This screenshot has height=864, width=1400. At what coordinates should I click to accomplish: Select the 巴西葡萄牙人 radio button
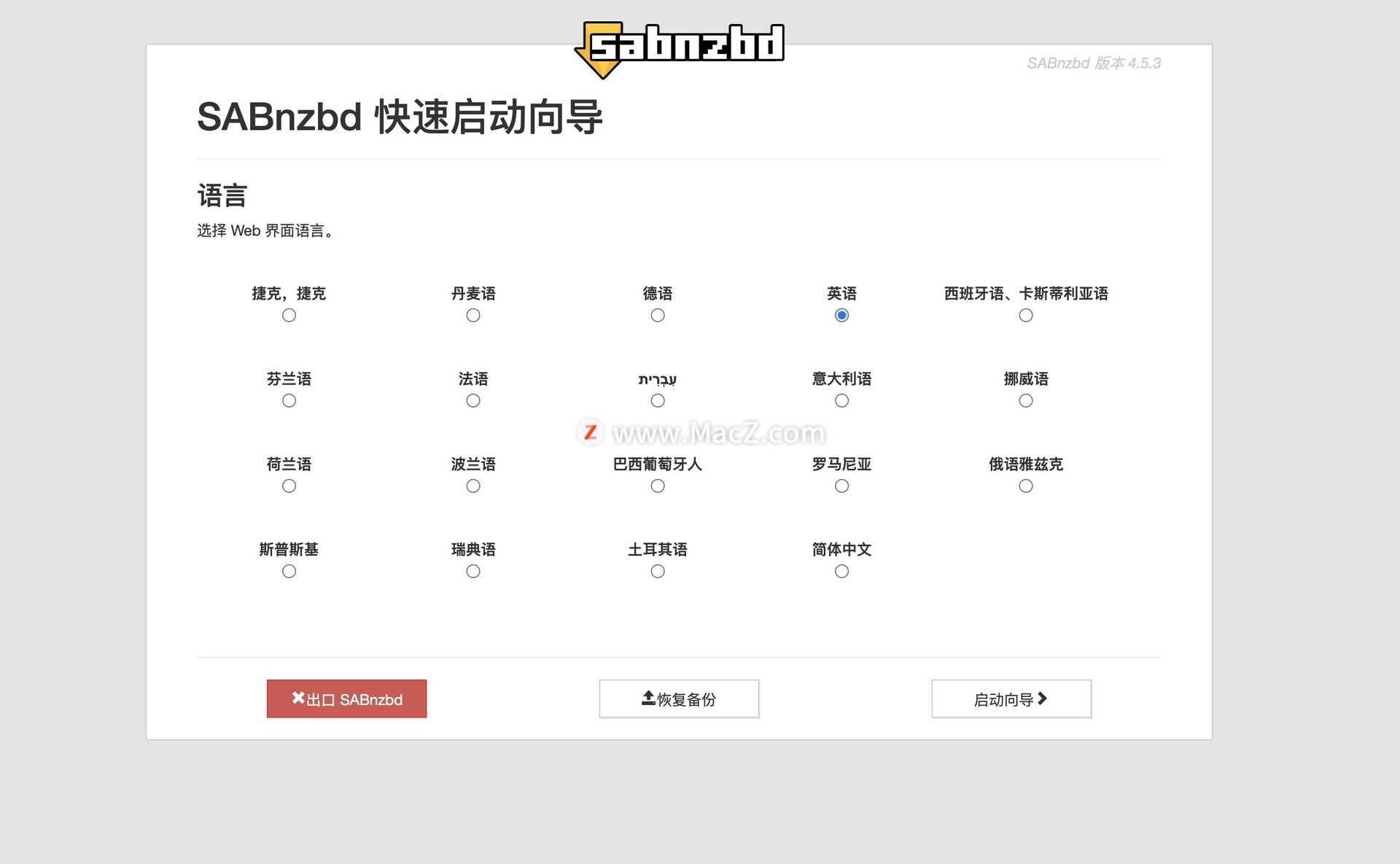[x=658, y=486]
